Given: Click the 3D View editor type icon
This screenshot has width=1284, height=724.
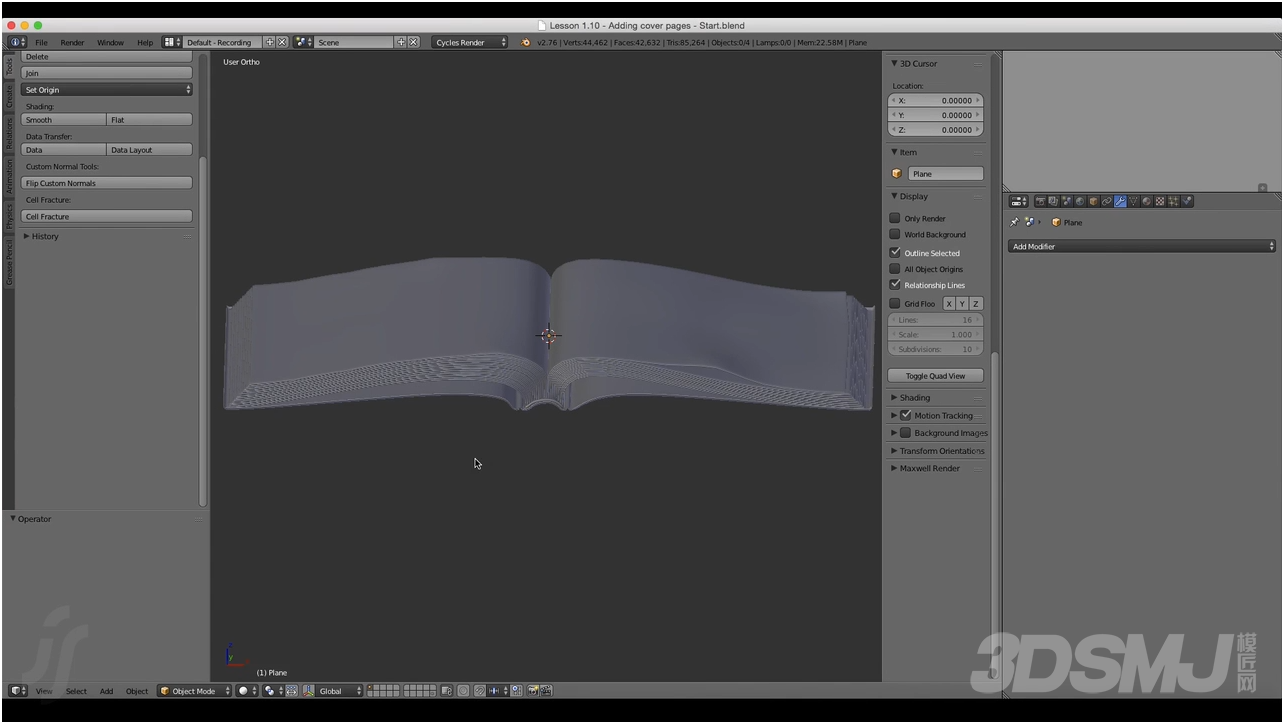Looking at the screenshot, I should tap(18, 691).
